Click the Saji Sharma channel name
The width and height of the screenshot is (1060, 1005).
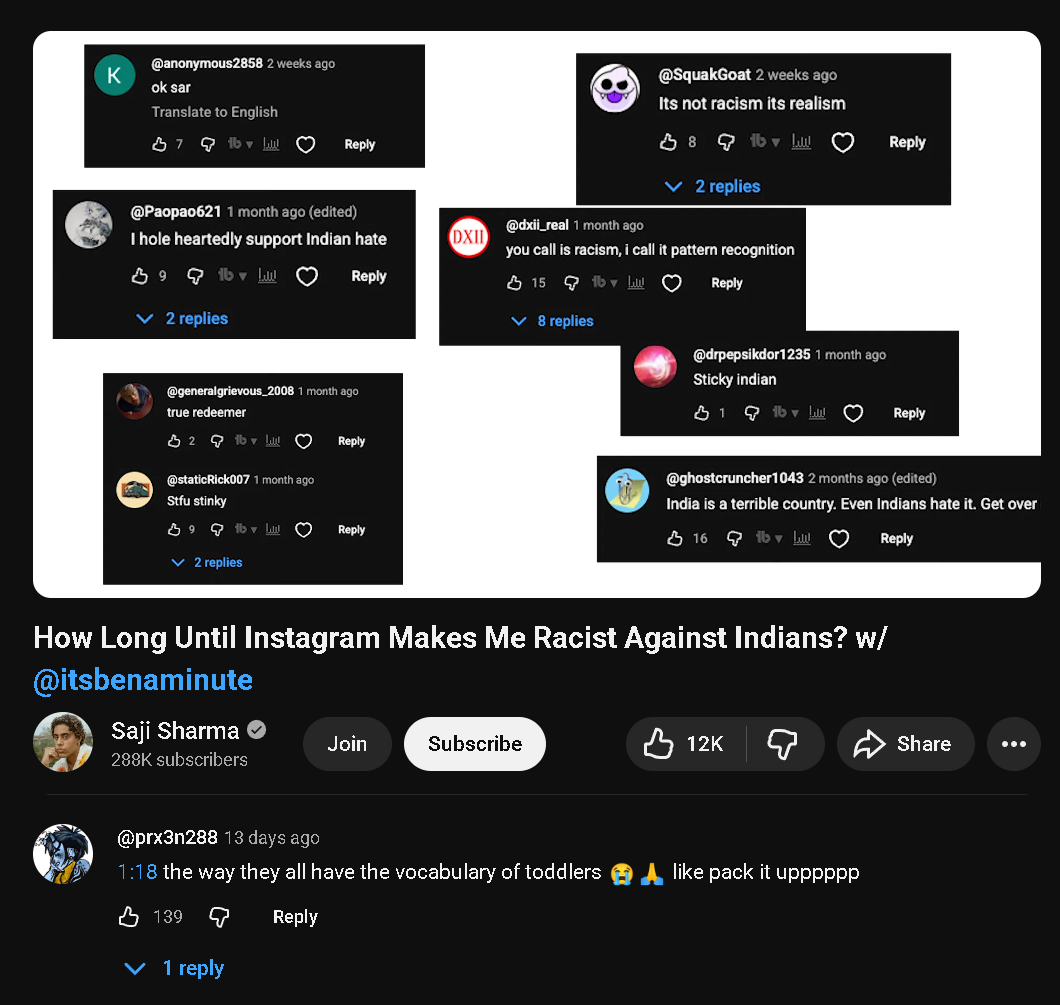click(x=175, y=730)
